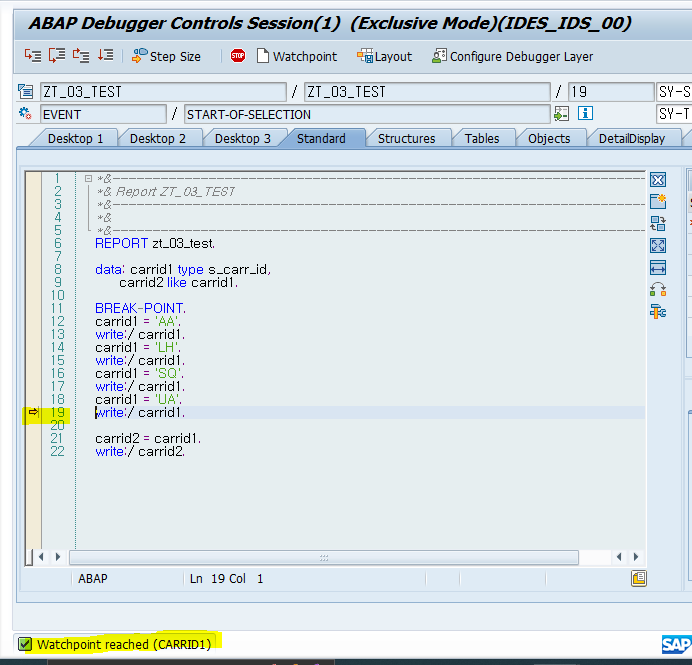Open the Tables tab

click(482, 139)
